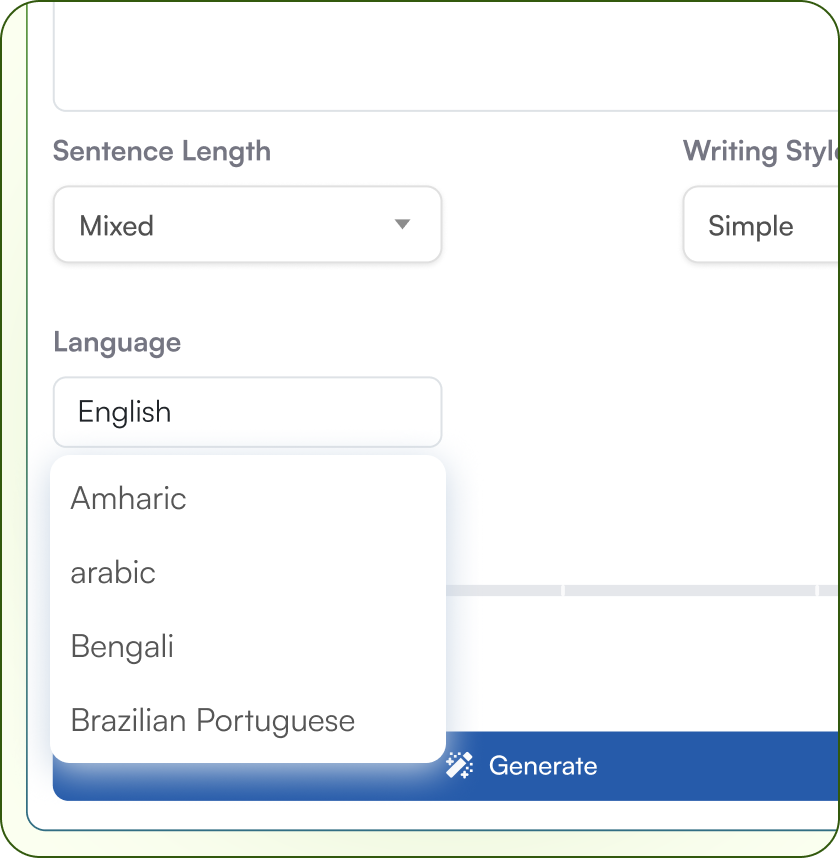
Task: Choose the arabic language option
Action: [113, 572]
